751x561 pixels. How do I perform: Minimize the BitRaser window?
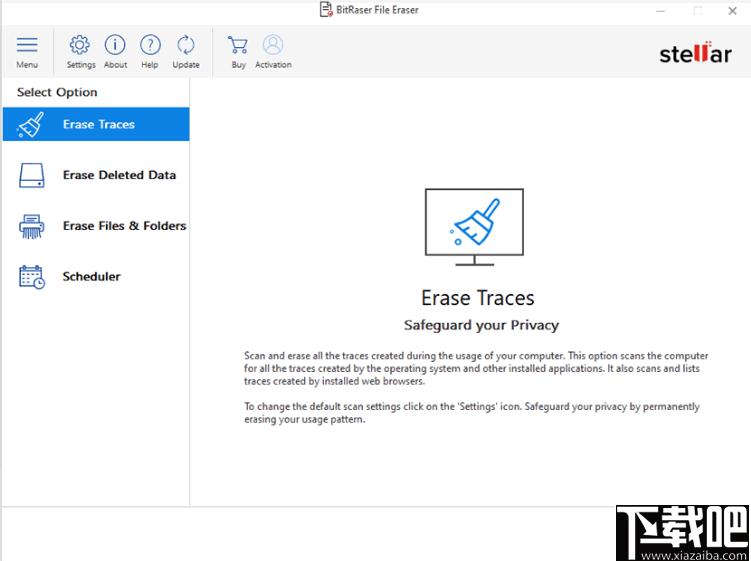pyautogui.click(x=661, y=11)
